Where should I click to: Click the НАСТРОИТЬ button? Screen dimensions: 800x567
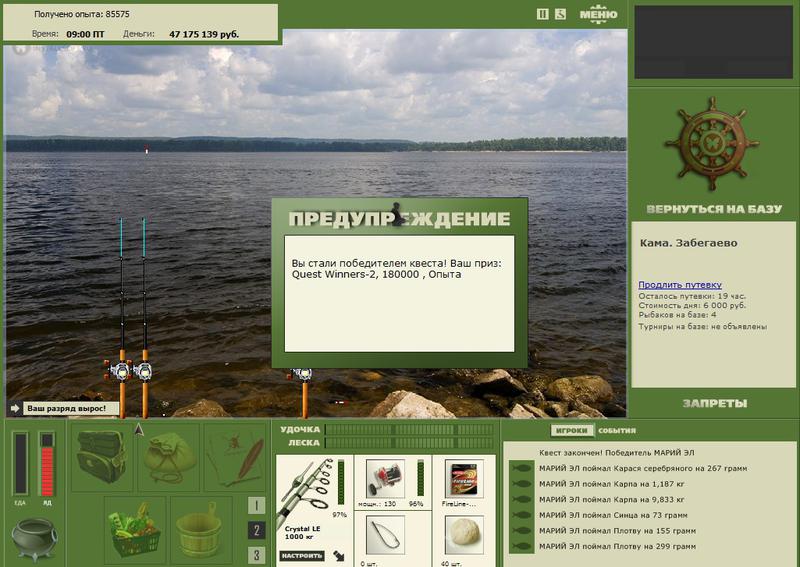[x=302, y=556]
